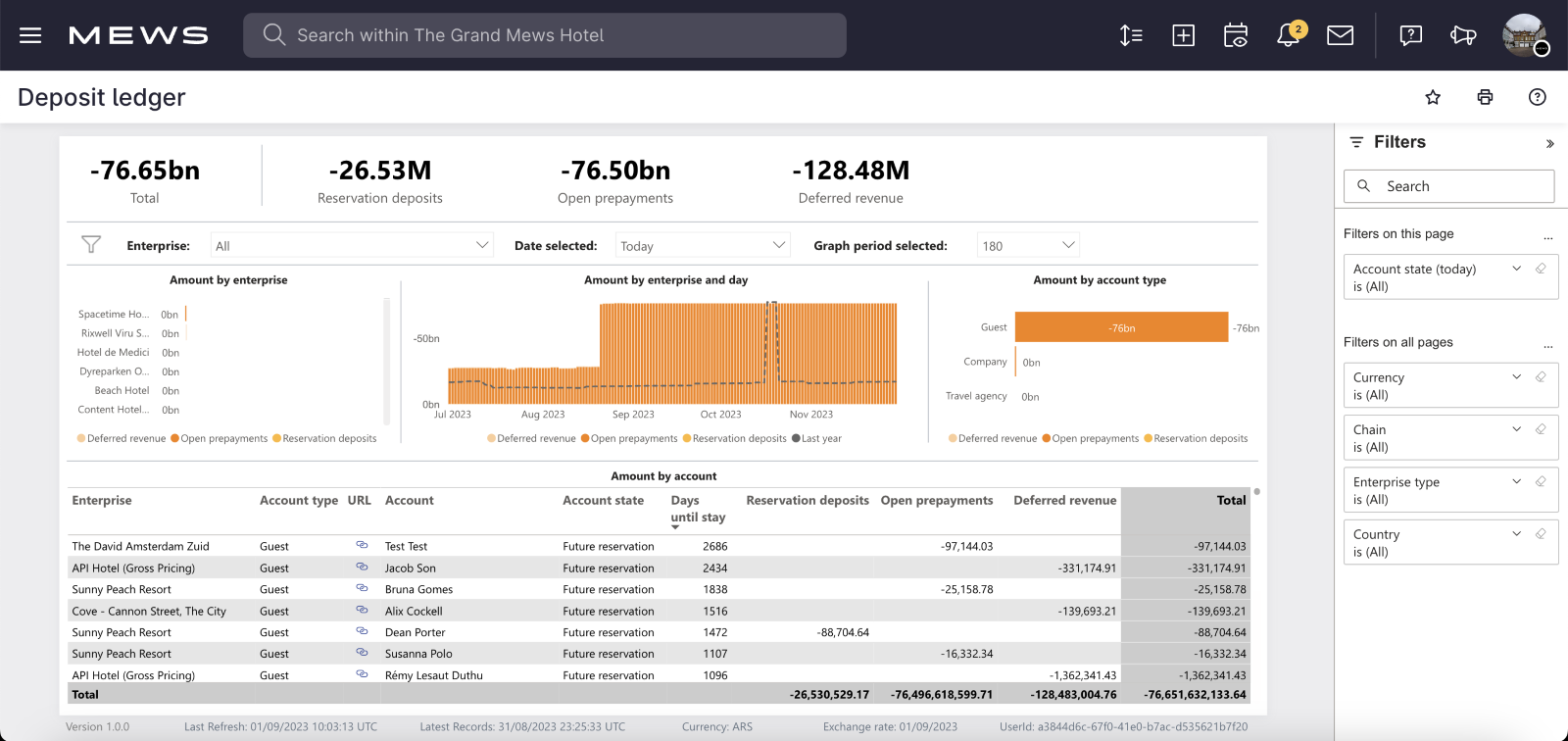Open the mail envelope icon
The width and height of the screenshot is (1568, 741).
pos(1340,35)
